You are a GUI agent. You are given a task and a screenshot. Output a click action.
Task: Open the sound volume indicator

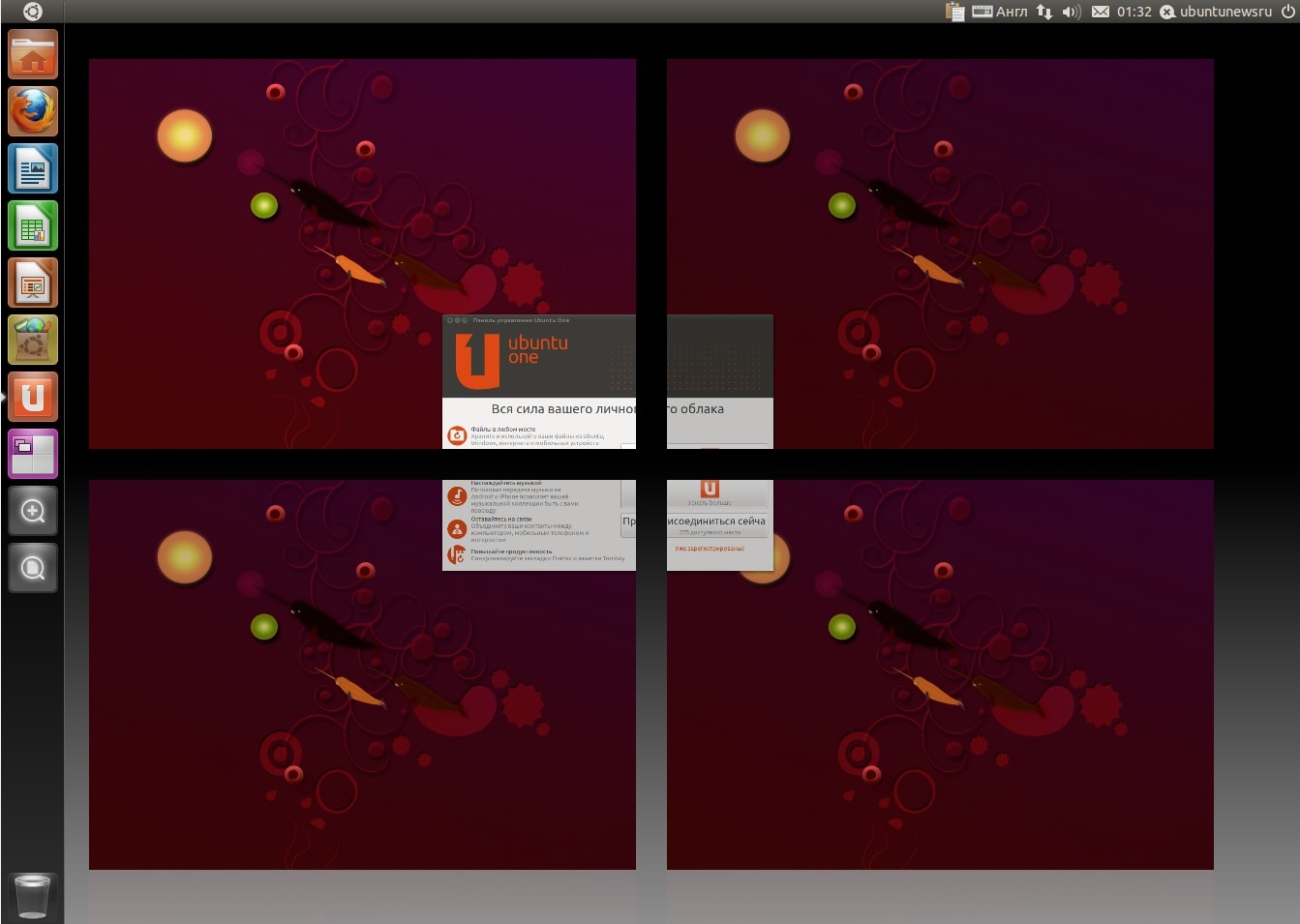click(1071, 12)
